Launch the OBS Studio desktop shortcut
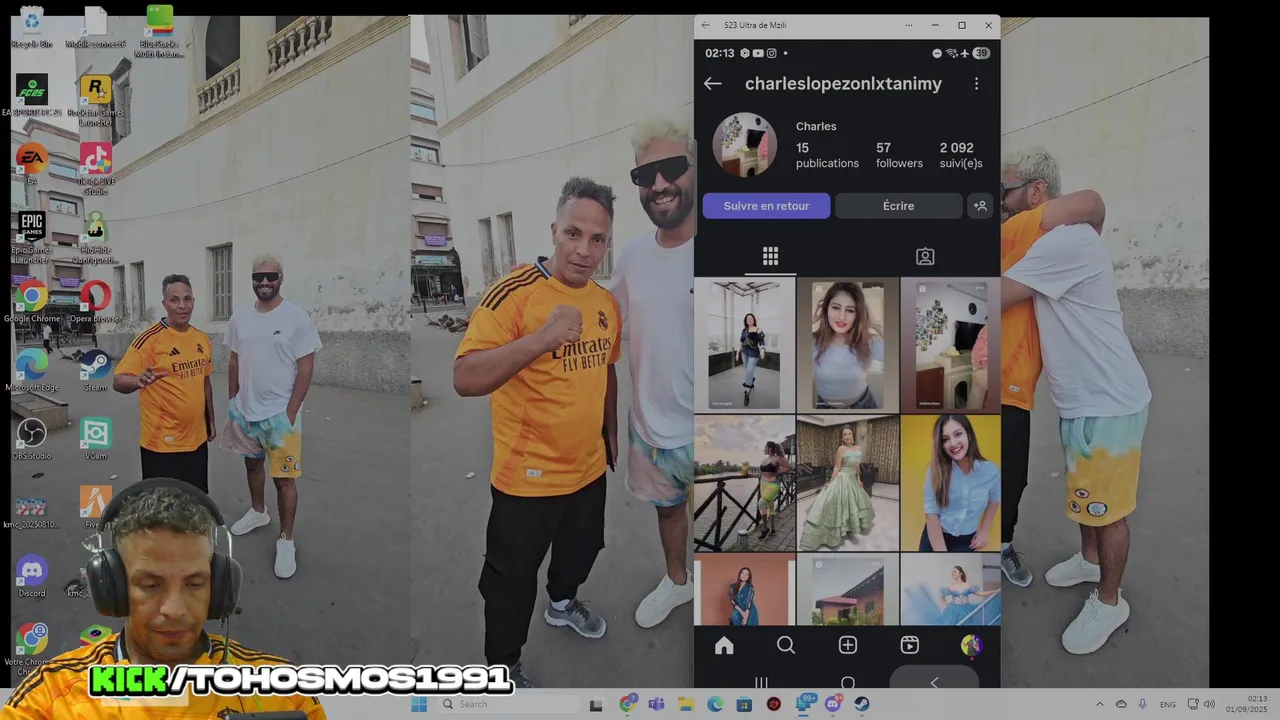The width and height of the screenshot is (1280, 720). click(32, 438)
